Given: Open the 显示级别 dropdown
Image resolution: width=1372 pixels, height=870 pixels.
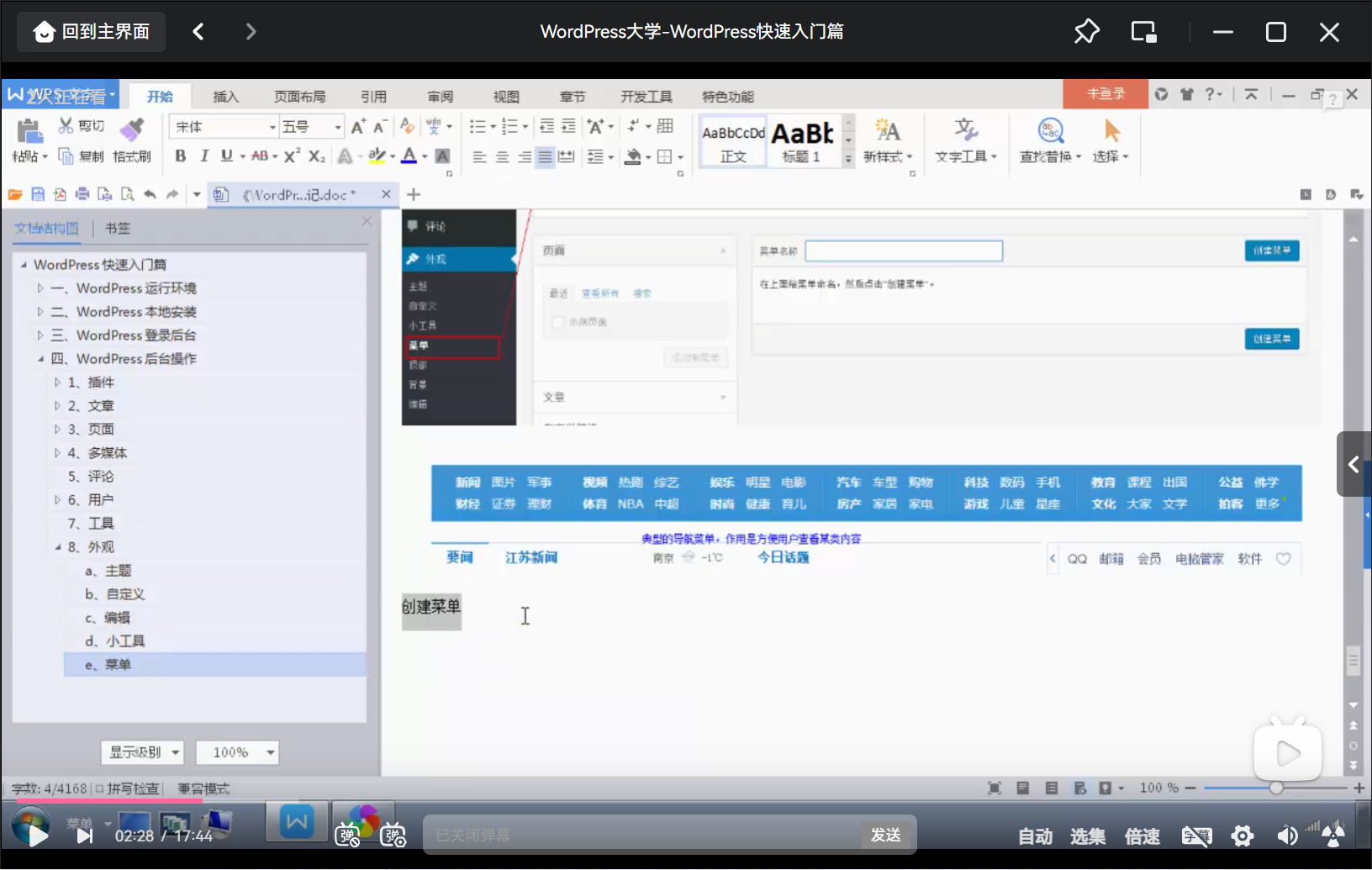Looking at the screenshot, I should (143, 752).
